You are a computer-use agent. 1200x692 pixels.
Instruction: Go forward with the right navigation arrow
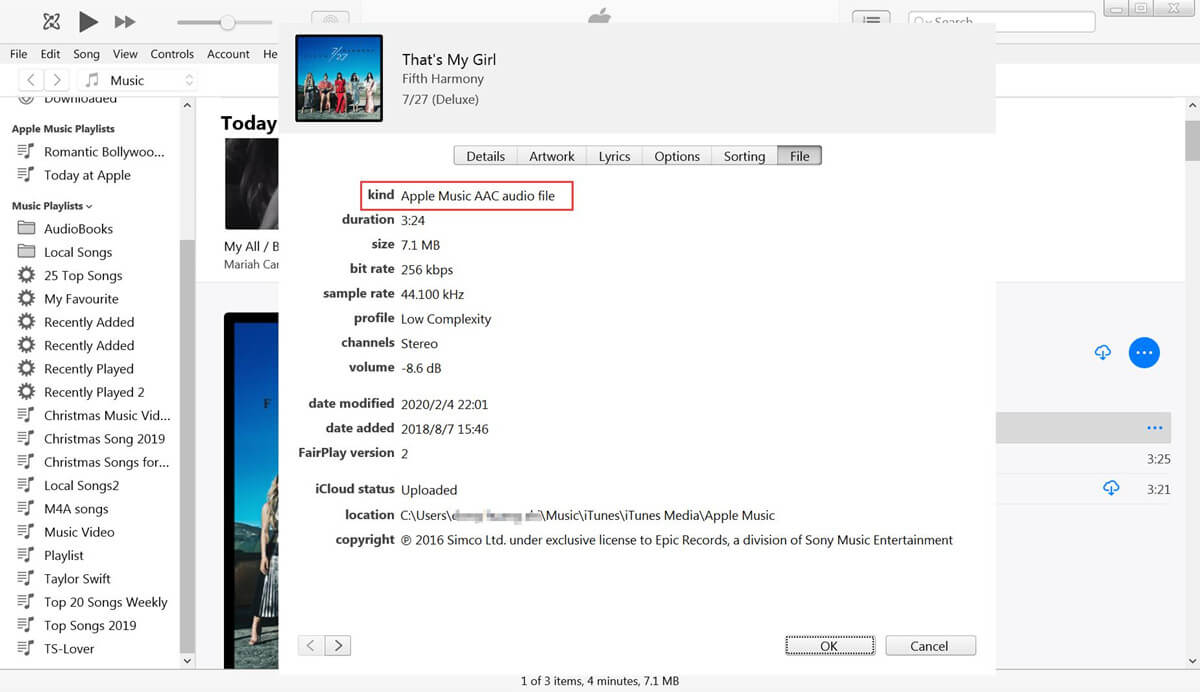tap(57, 80)
